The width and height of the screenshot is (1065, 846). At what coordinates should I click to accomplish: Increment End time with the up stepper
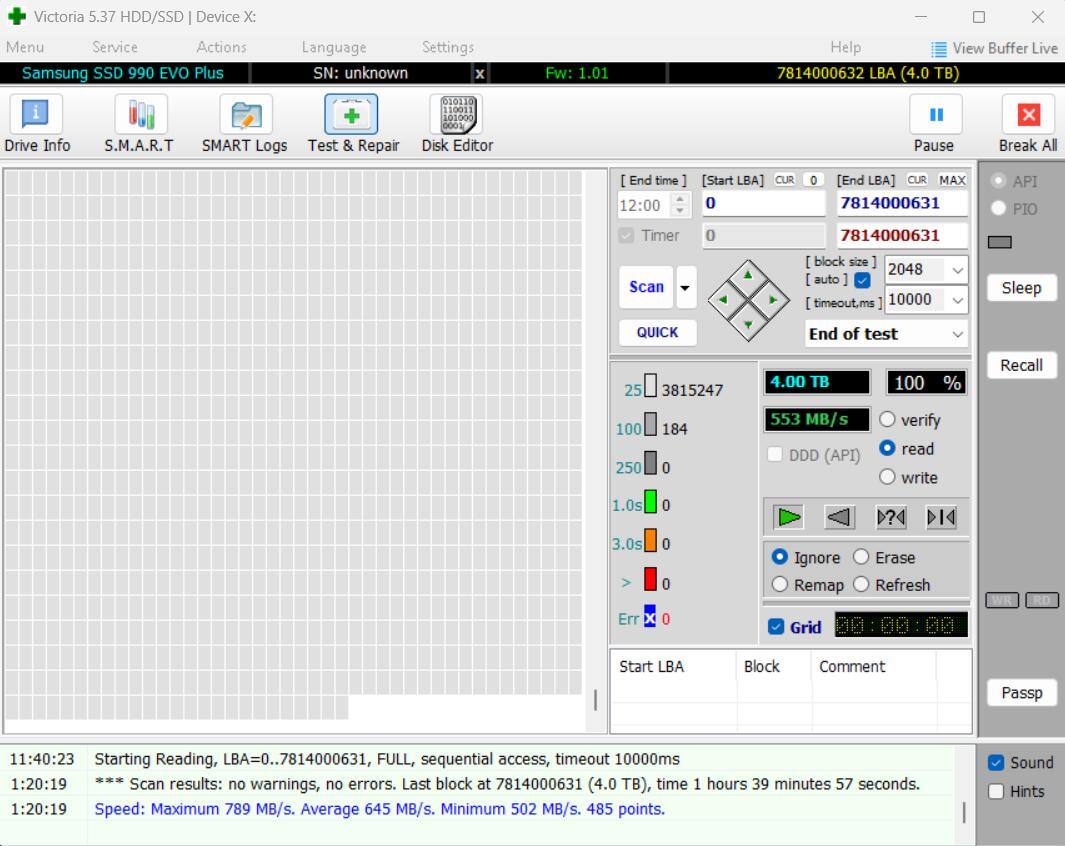tap(677, 198)
